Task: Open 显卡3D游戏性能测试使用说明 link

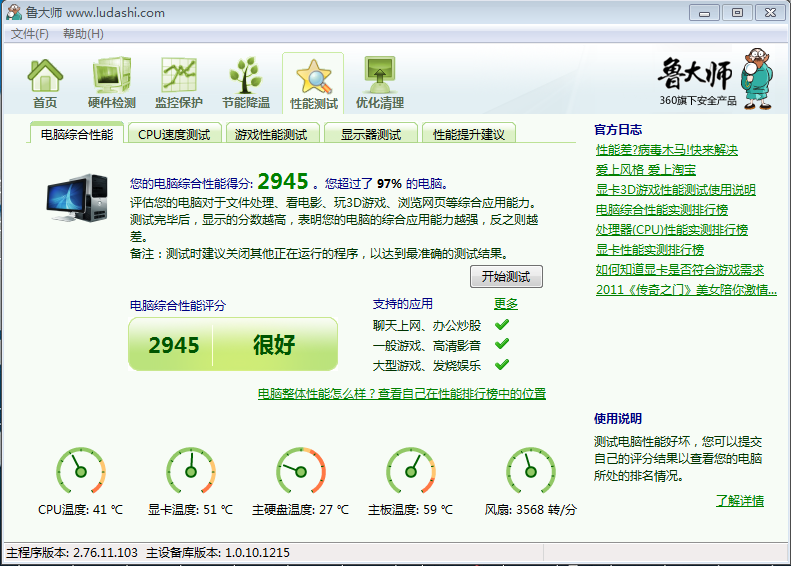Action: tap(675, 190)
